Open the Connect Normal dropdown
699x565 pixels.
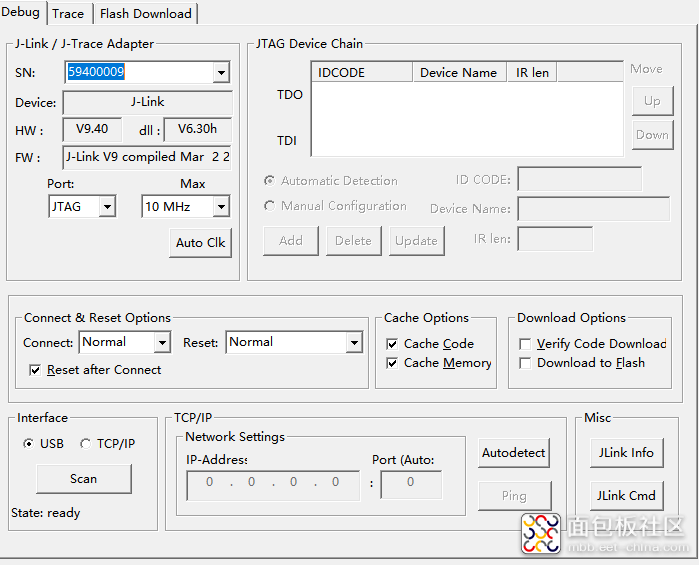[162, 342]
